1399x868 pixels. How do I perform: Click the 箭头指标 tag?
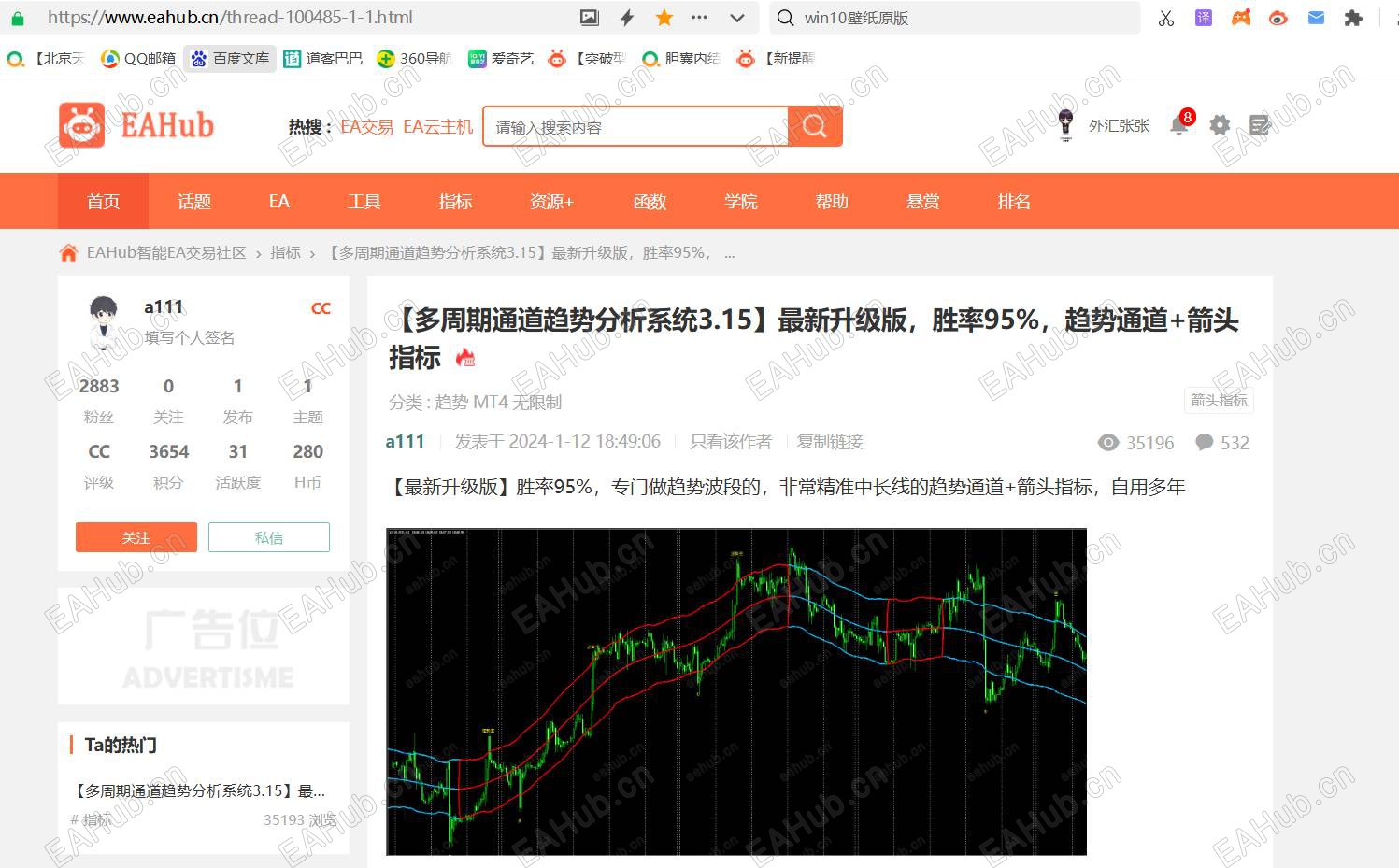coord(1220,401)
